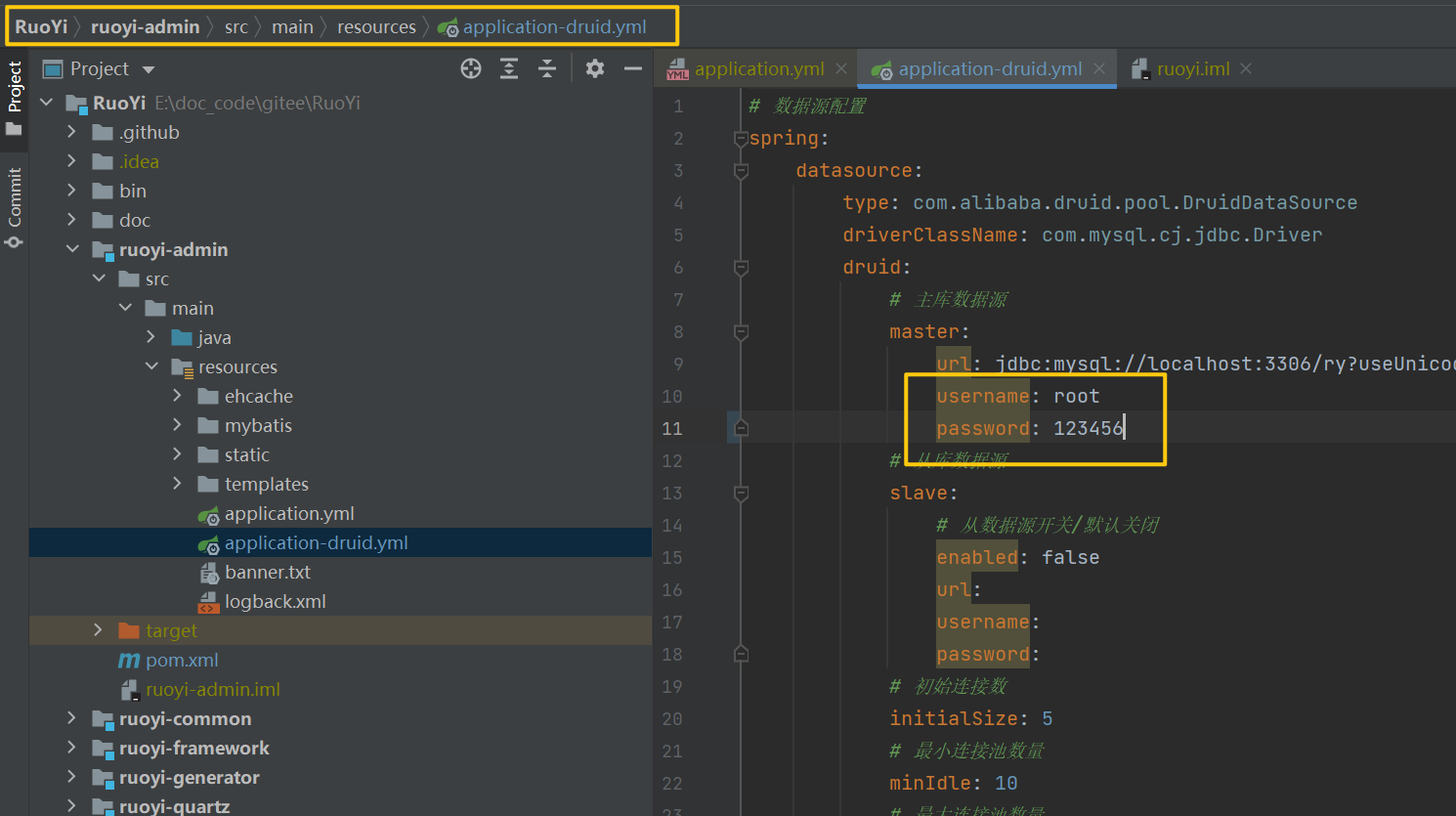
Task: Open the Project view dropdown arrow
Action: [x=149, y=69]
